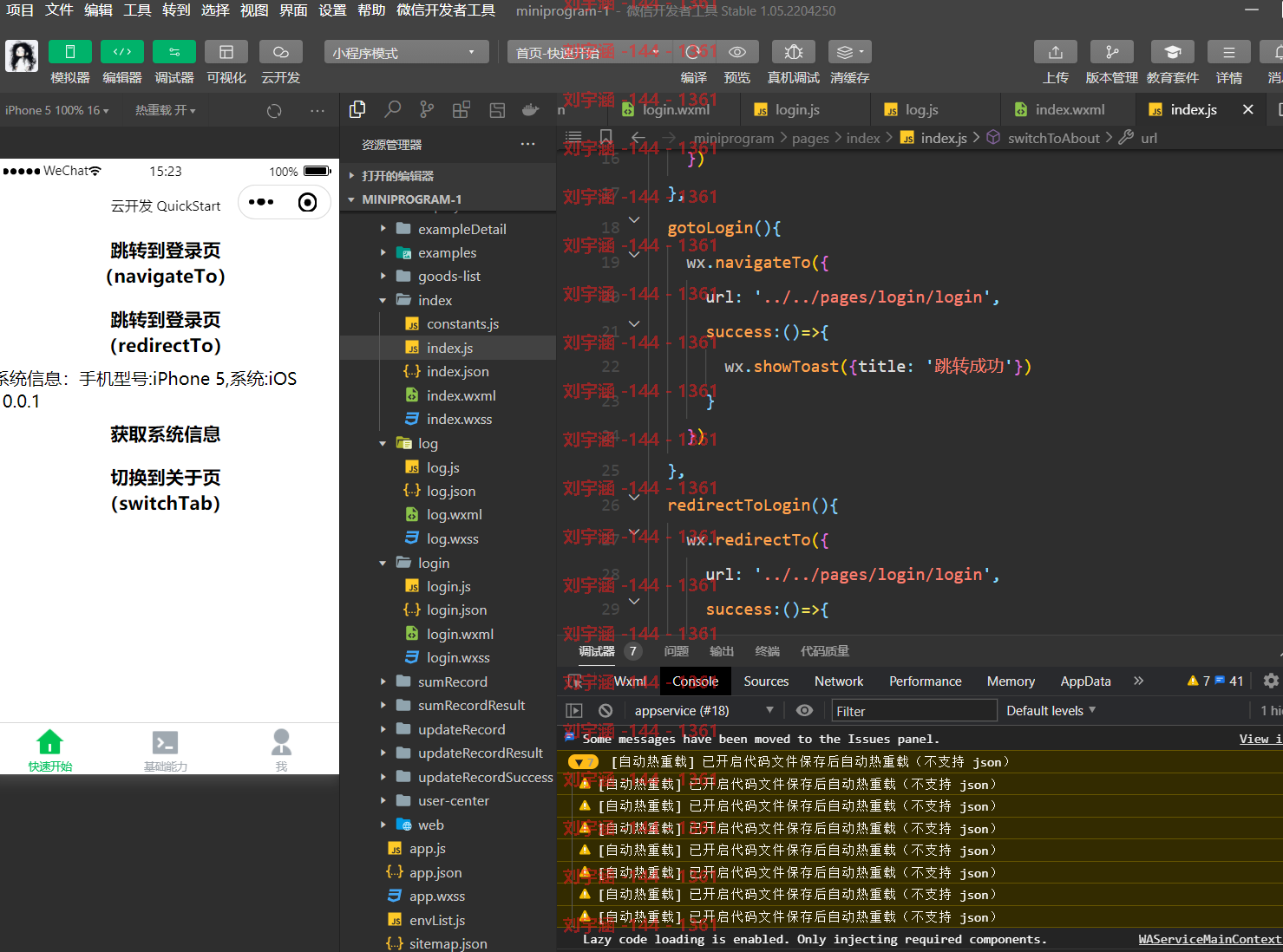Open resource manager more actions ellipsis

pos(527,144)
